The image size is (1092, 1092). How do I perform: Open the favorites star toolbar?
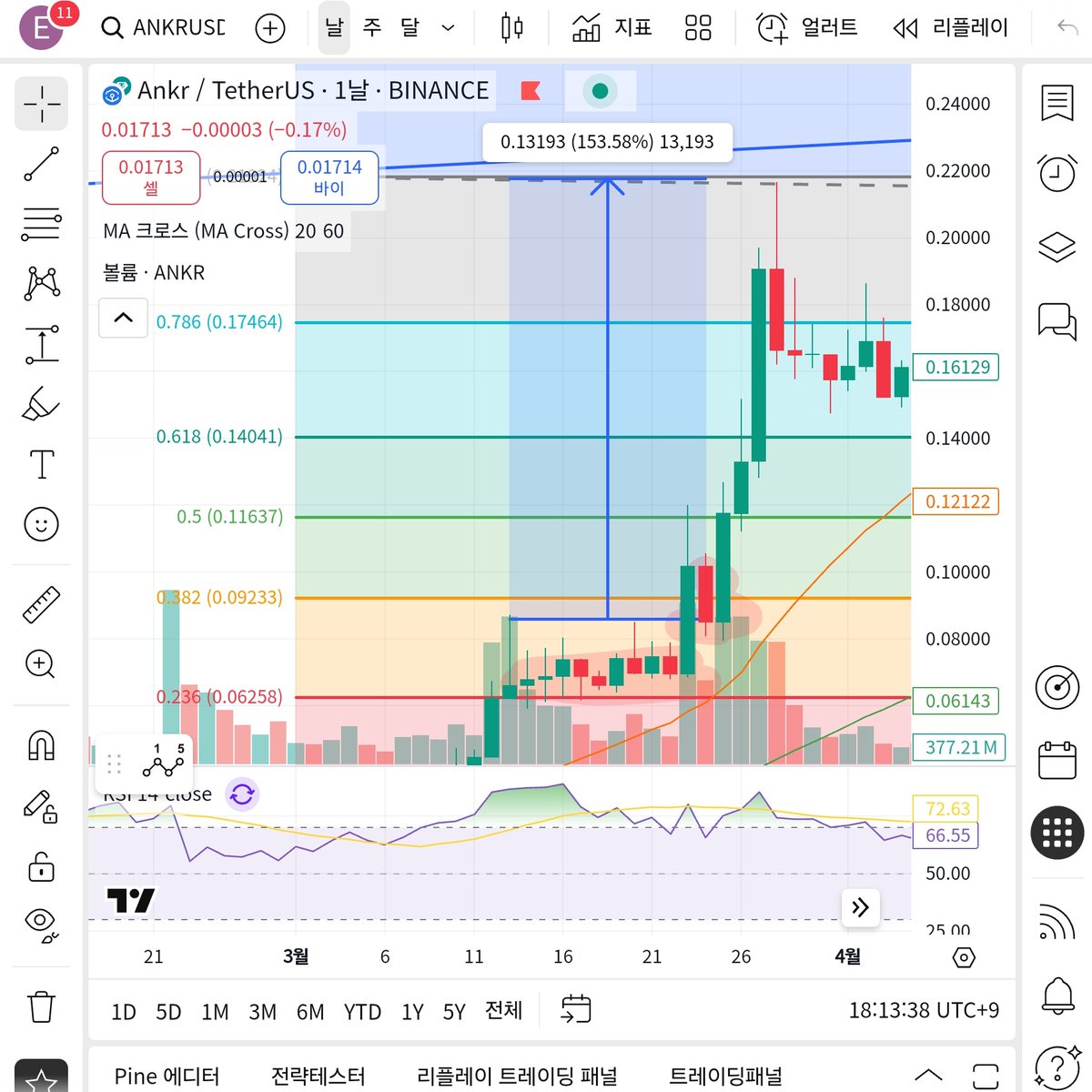click(x=42, y=1079)
